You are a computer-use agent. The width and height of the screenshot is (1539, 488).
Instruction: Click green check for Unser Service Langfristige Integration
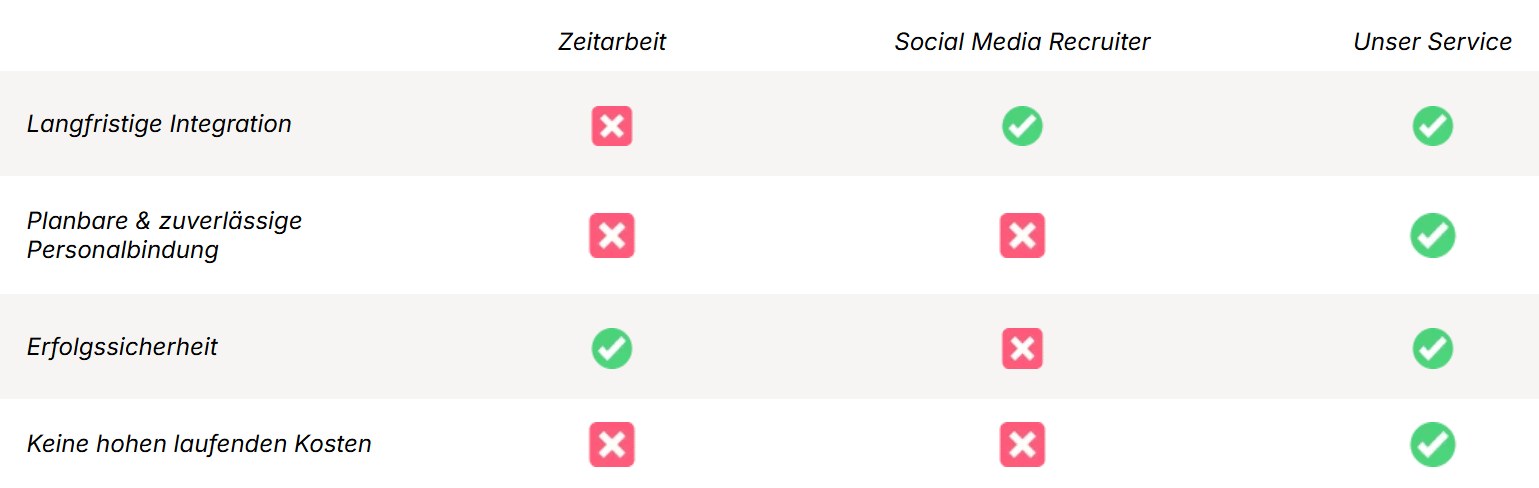(1432, 126)
